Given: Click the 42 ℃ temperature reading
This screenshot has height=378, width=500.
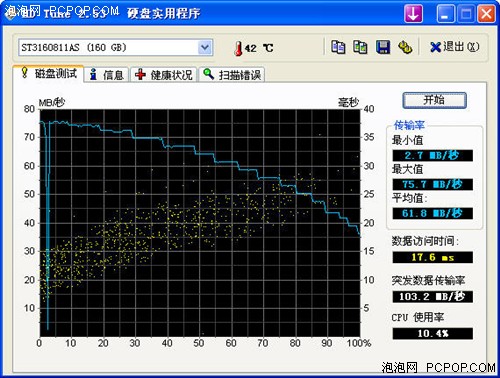Looking at the screenshot, I should (x=259, y=48).
